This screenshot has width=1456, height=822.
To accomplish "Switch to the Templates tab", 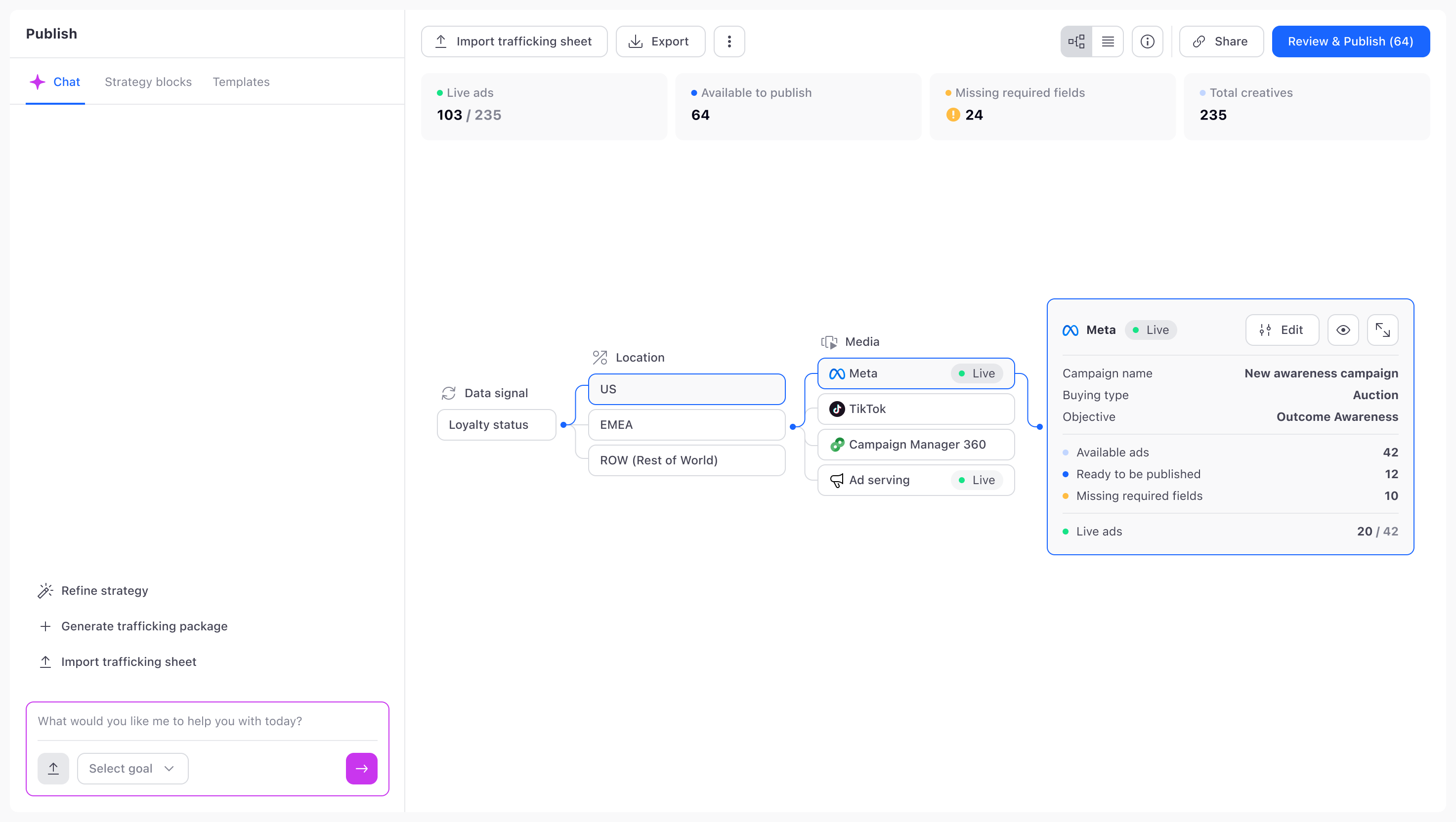I will [x=241, y=82].
